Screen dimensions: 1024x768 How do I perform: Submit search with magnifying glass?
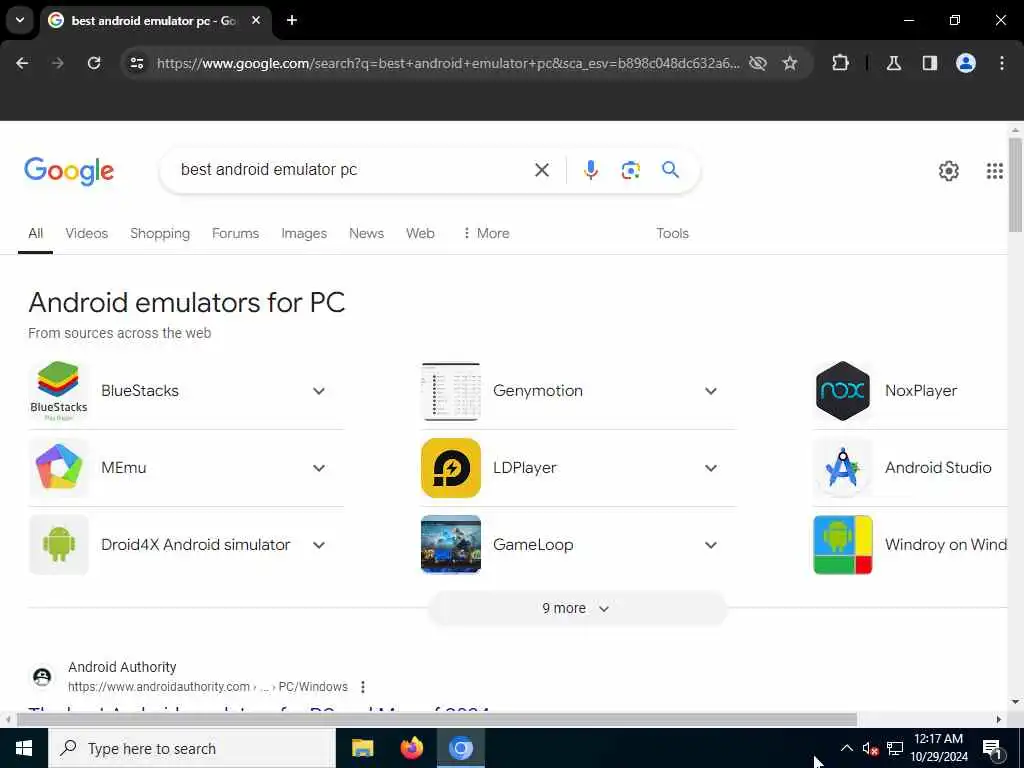coord(671,170)
